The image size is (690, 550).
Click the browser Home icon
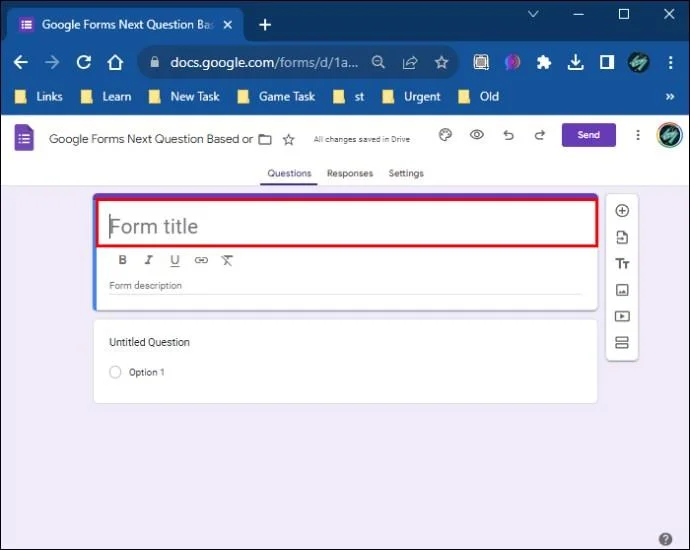click(115, 62)
